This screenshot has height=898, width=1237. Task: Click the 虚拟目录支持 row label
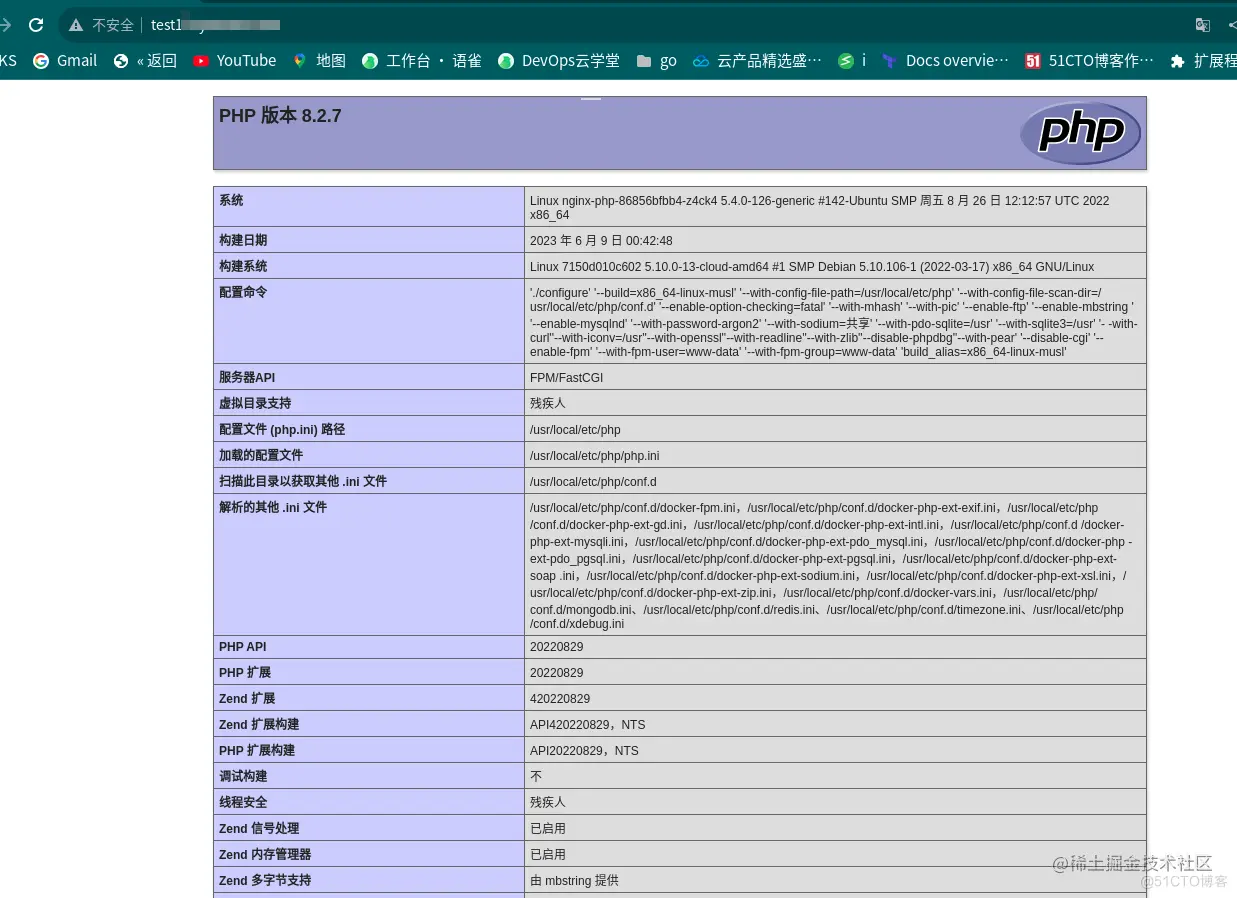point(255,403)
